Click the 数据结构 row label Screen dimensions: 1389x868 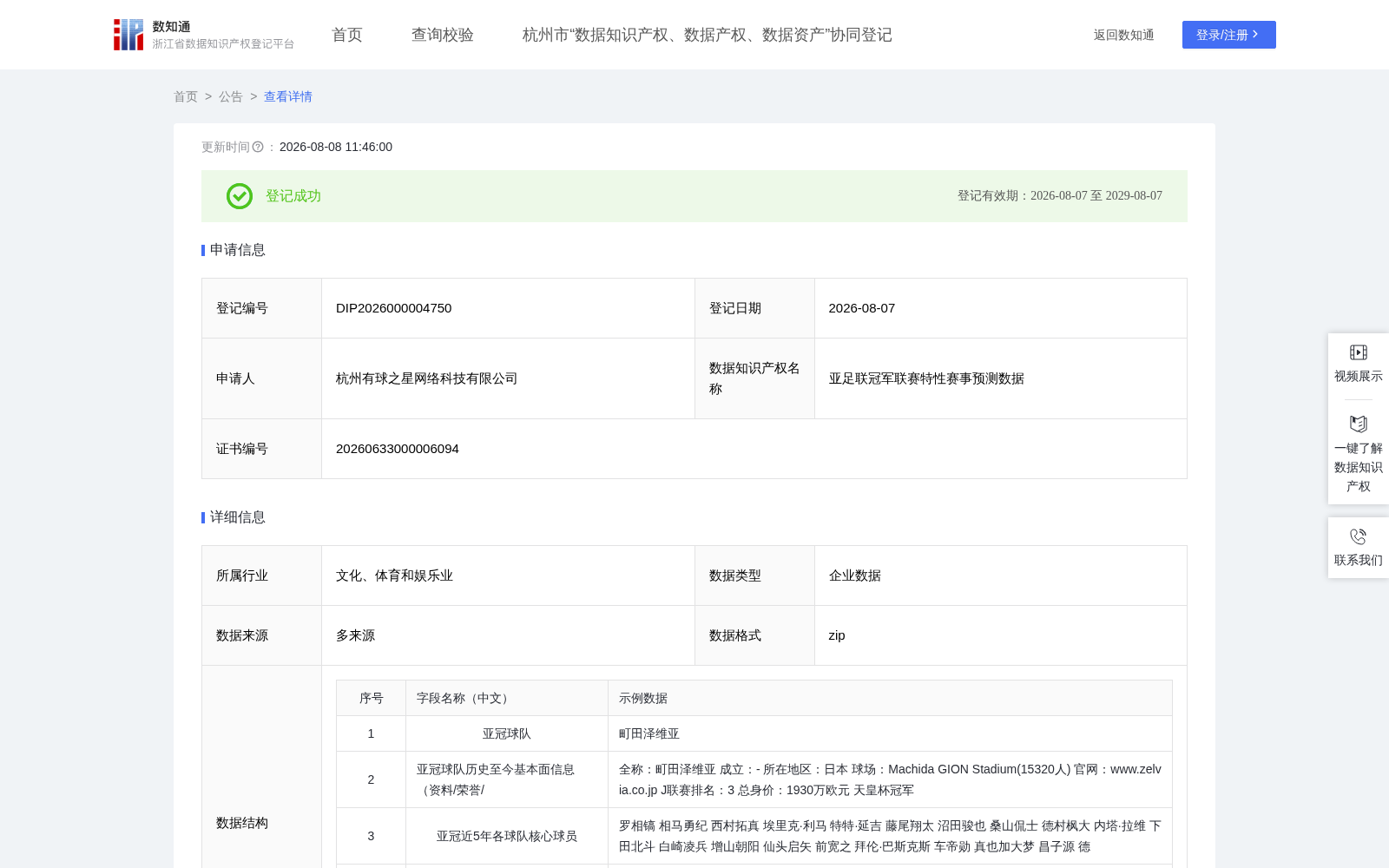[x=242, y=823]
